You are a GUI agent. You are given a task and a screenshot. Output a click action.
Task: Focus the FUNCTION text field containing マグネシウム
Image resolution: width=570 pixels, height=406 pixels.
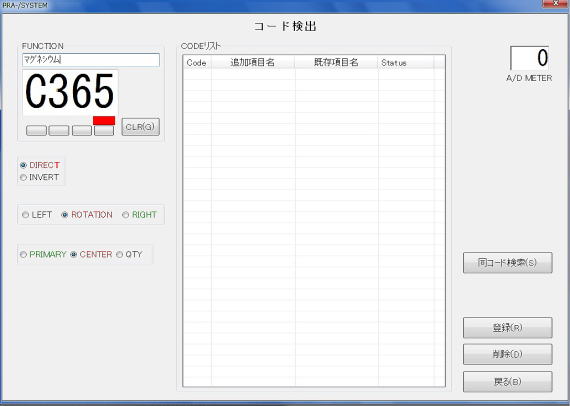click(x=91, y=60)
